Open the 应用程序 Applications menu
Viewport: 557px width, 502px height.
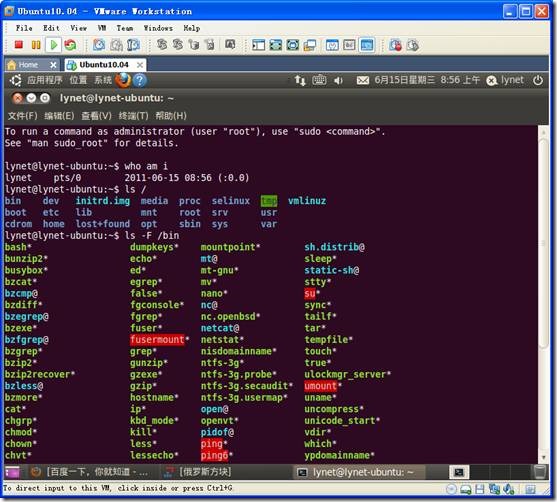(45, 80)
